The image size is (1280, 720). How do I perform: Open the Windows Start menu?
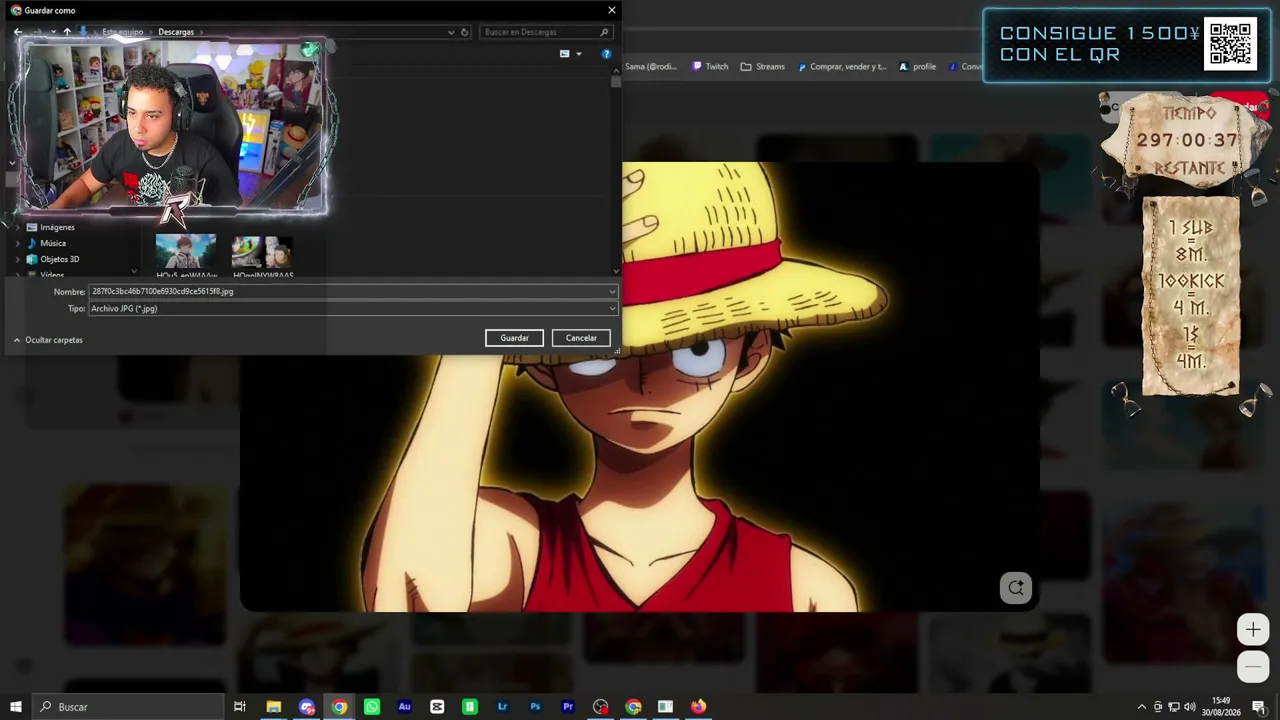(x=14, y=707)
